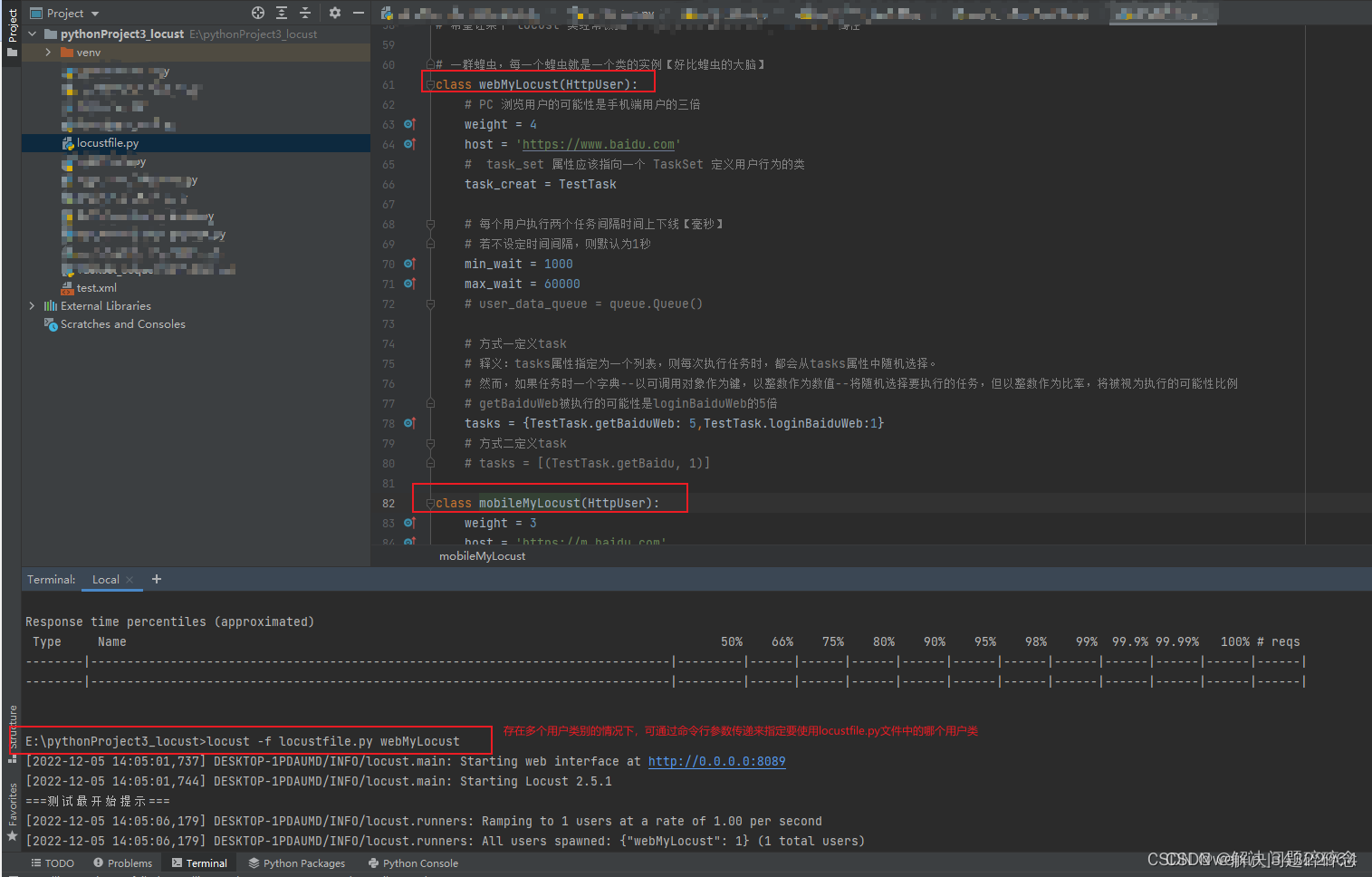Click the override gutter icon on line 78
Viewport: 1372px width, 877px height.
409,423
